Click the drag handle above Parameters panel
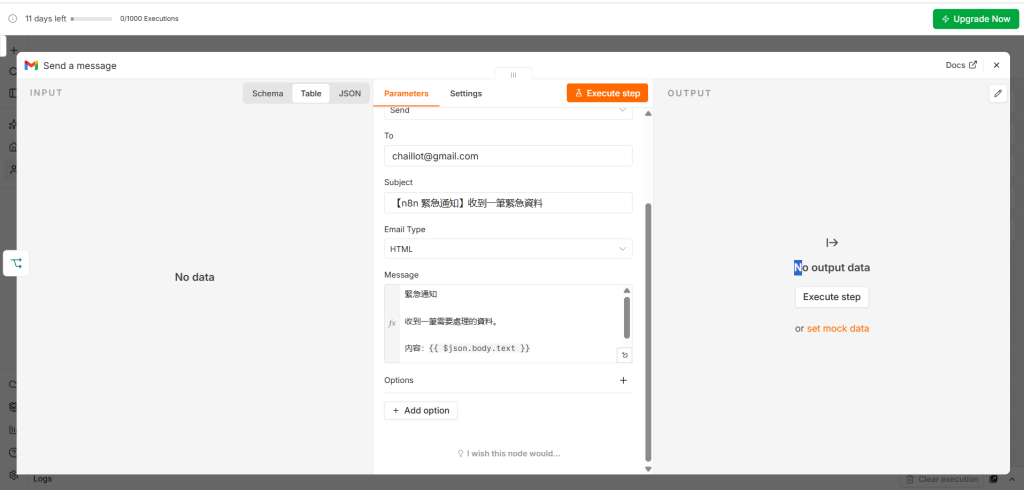This screenshot has width=1024, height=490. [x=513, y=74]
